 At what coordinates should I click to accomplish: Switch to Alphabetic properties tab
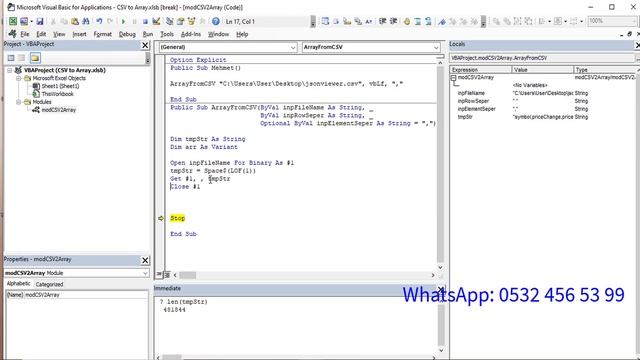point(18,284)
